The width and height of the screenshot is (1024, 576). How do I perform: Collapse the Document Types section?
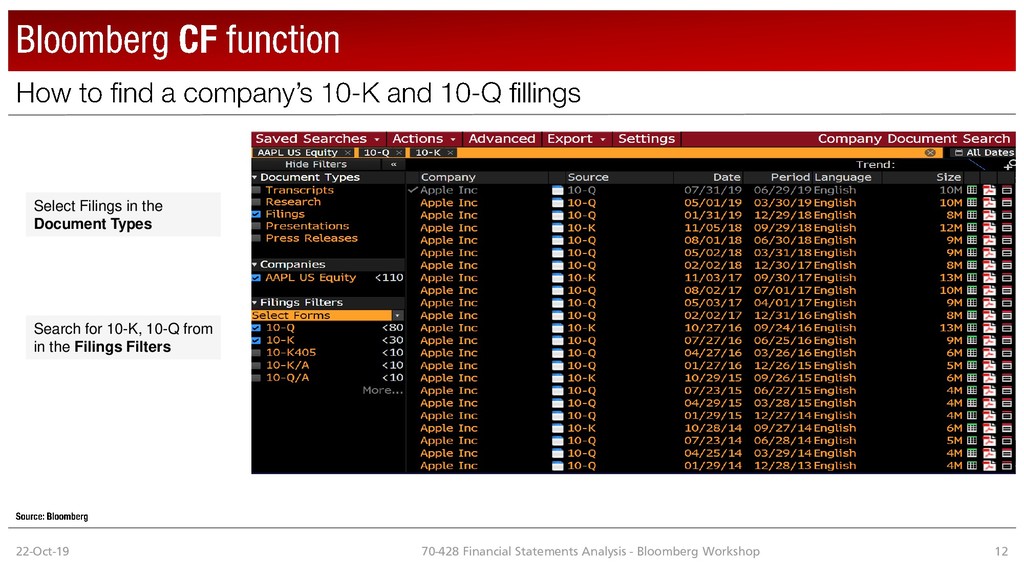point(255,178)
